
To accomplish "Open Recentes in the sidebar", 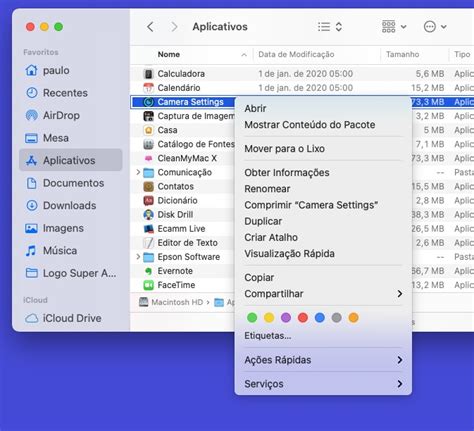I will 71,93.
